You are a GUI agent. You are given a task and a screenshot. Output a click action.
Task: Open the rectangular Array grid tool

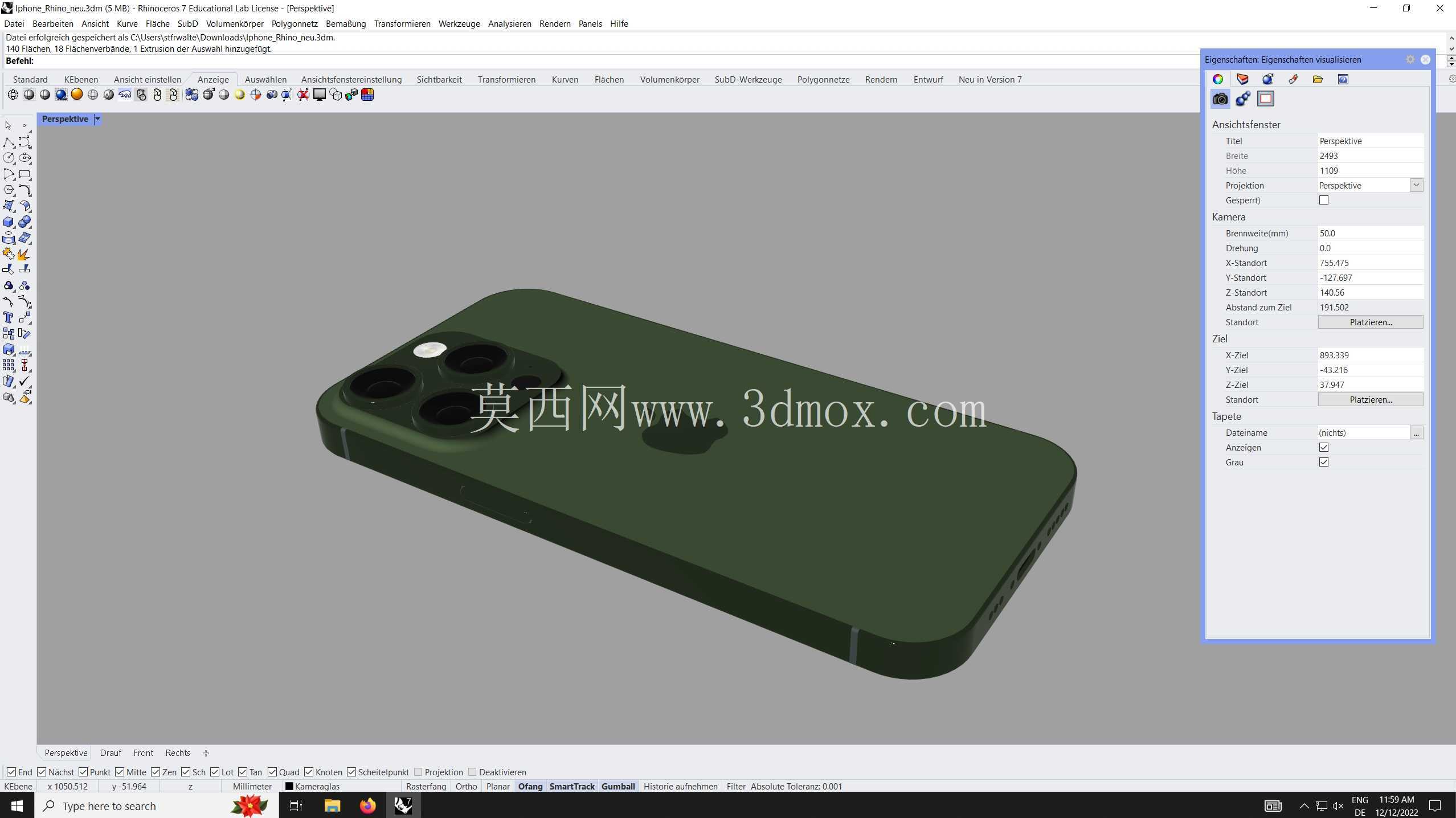(x=8, y=365)
